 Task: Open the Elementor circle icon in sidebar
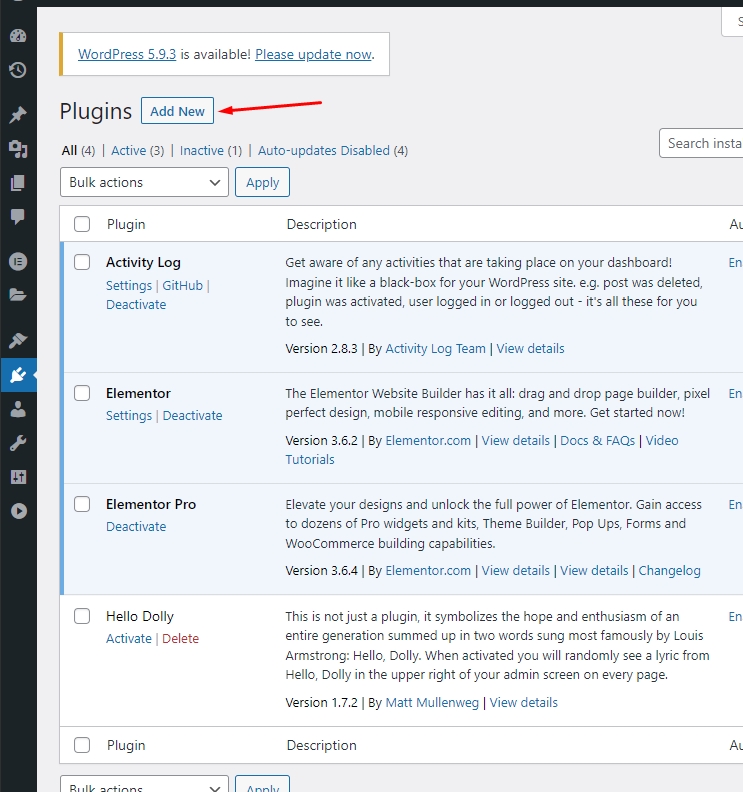(18, 262)
